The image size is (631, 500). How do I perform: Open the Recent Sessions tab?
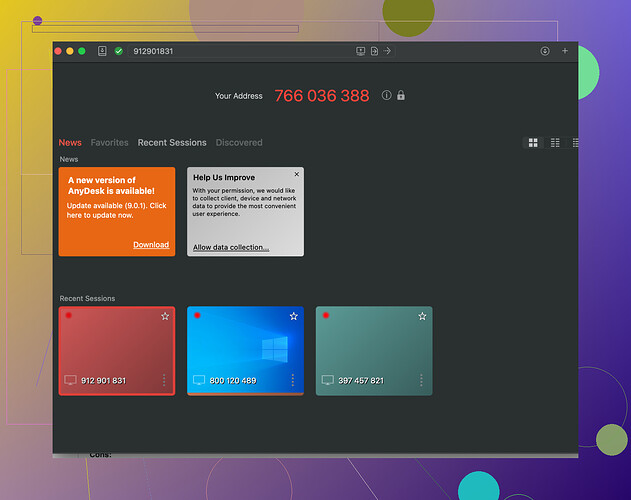[x=172, y=143]
